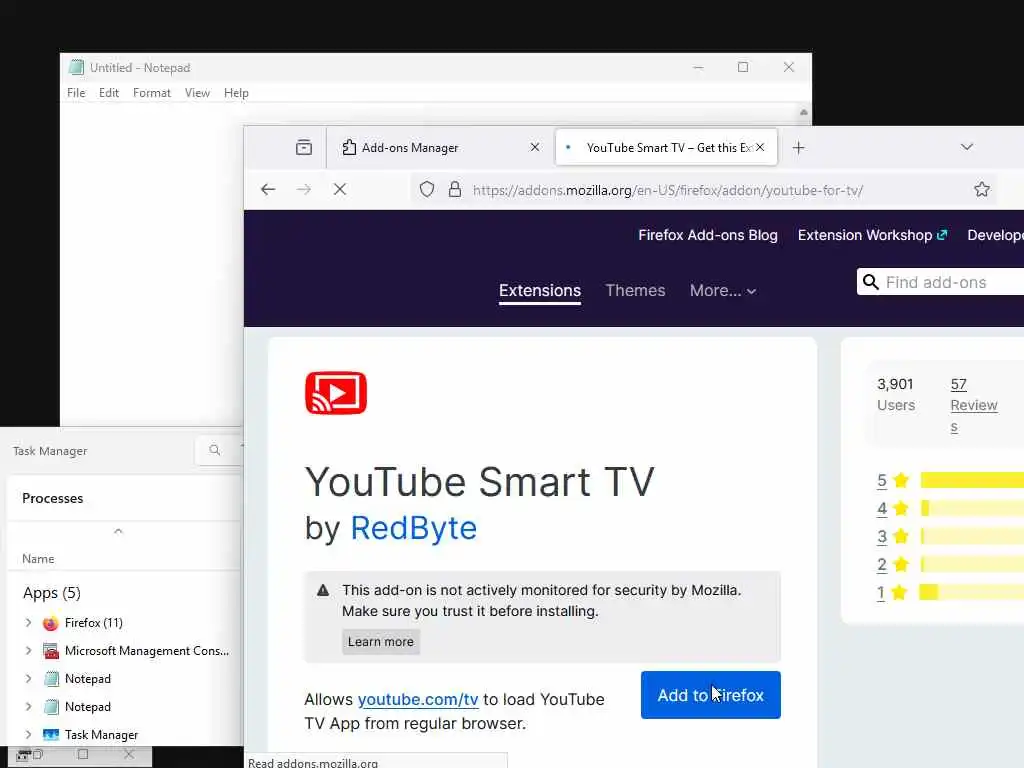Open Notepad Edit menu
The width and height of the screenshot is (1024, 768).
tap(108, 93)
